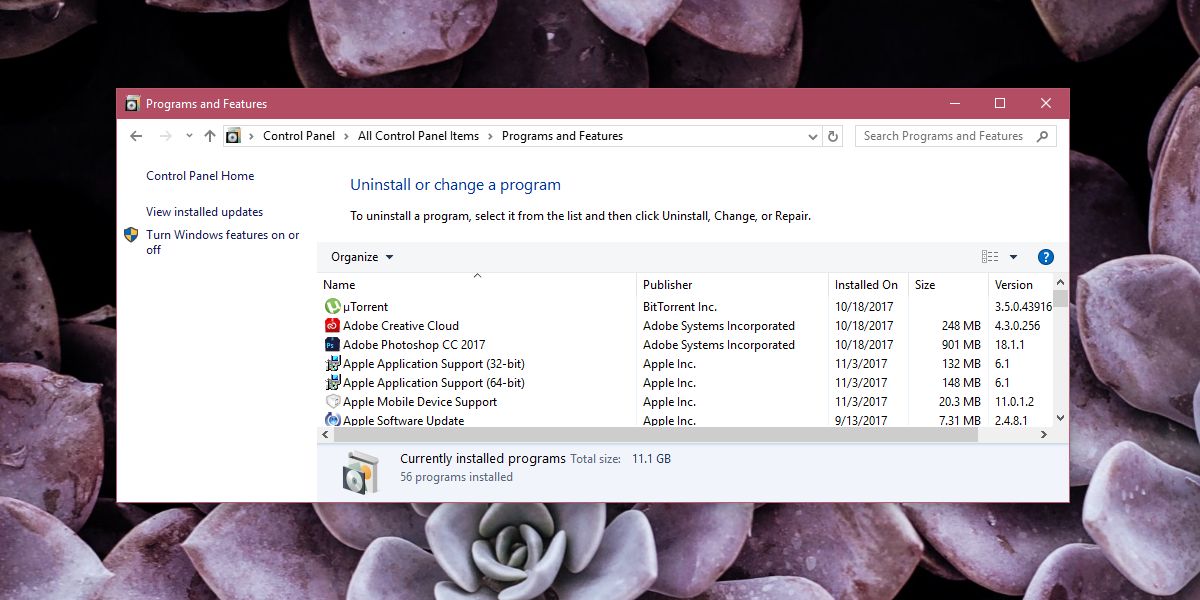
Task: Click the Adobe Creative Cloud red icon
Action: coord(333,326)
